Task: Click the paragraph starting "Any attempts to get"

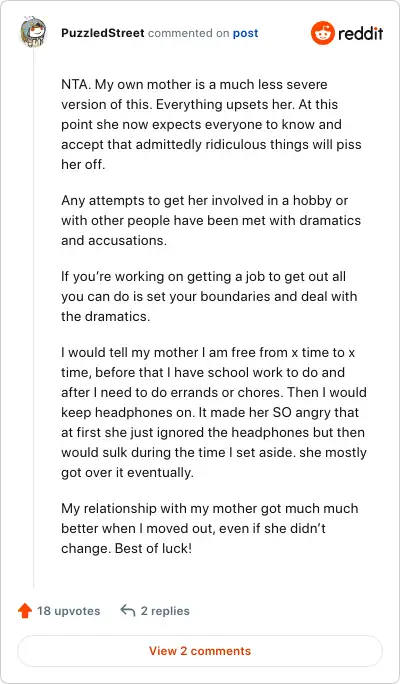Action: tap(211, 220)
